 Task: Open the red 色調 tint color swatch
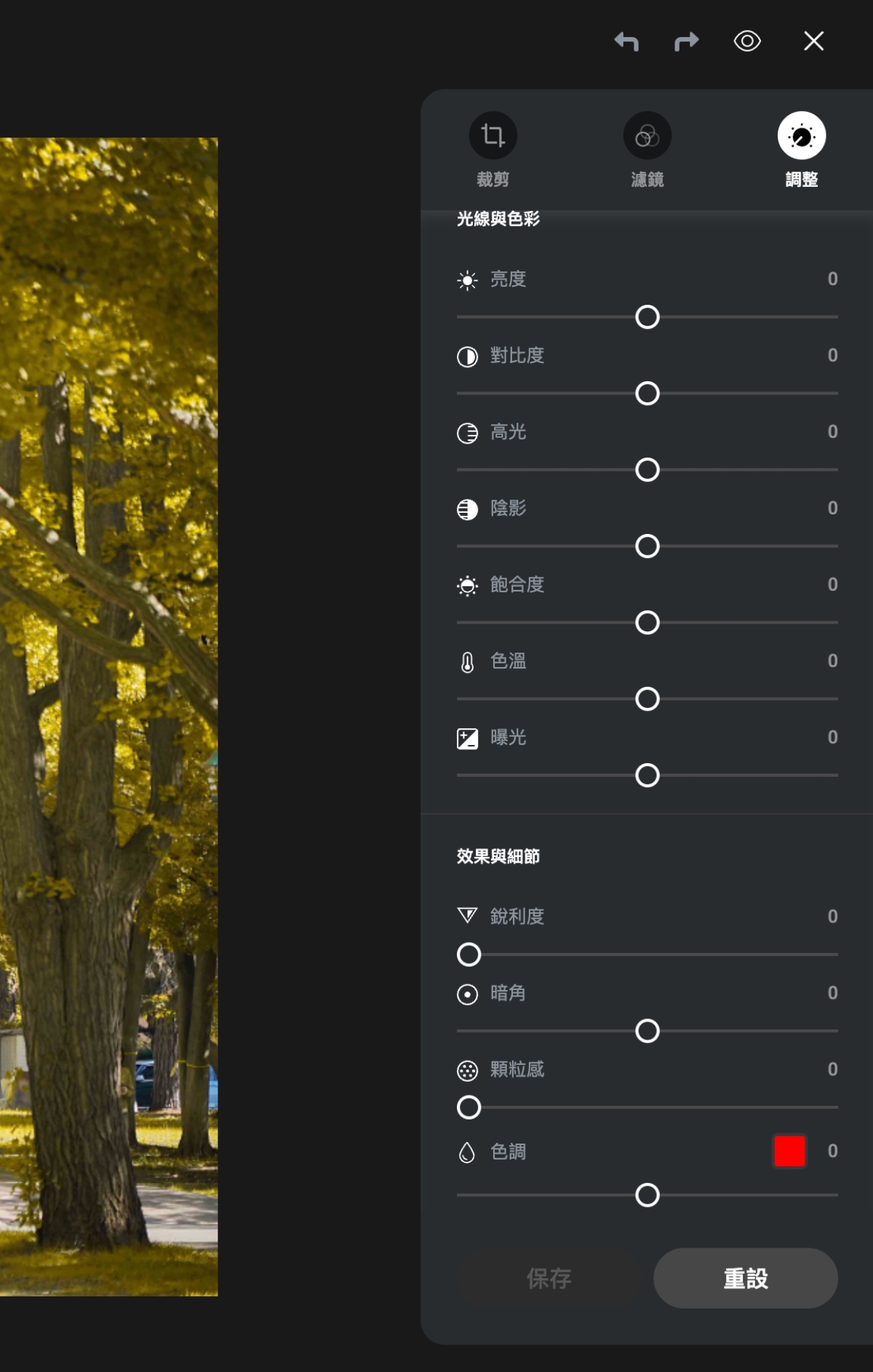[789, 1151]
